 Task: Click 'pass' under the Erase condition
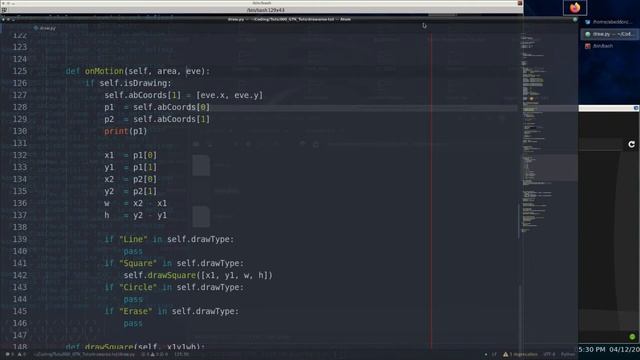coord(133,324)
